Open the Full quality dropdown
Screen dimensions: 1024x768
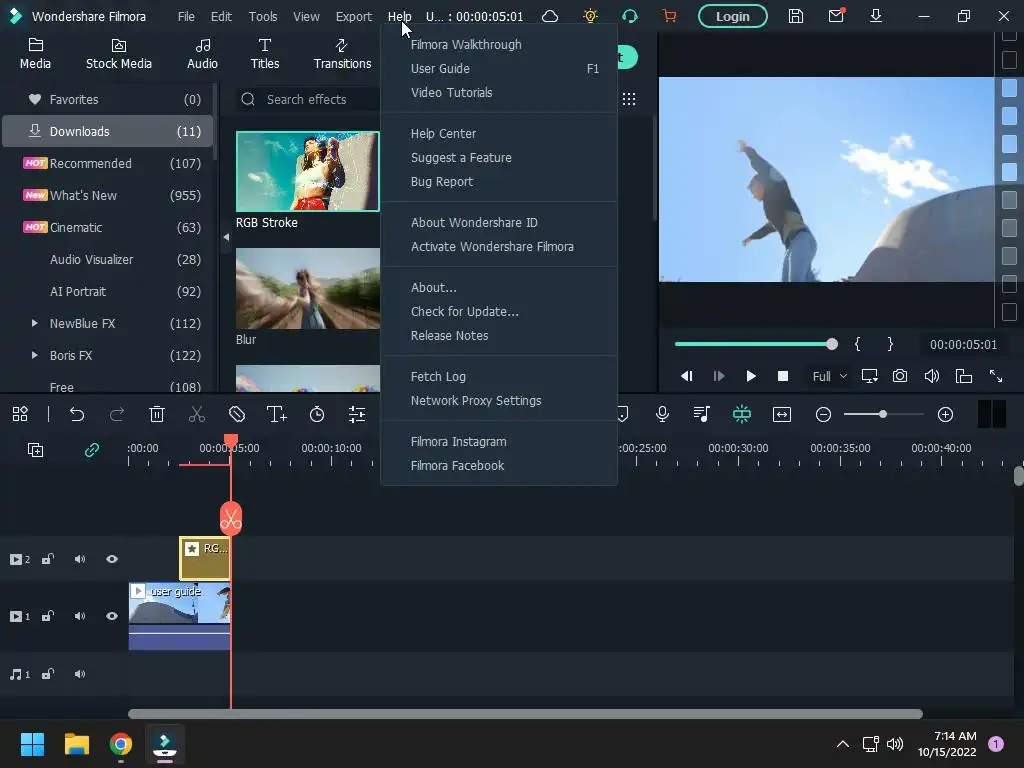point(829,376)
